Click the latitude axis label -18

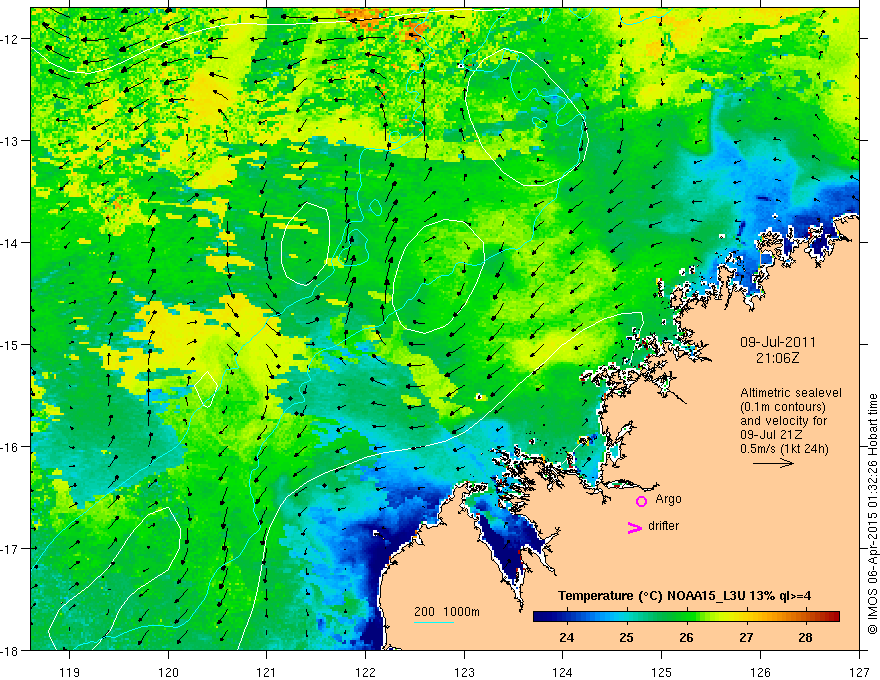tap(11, 650)
